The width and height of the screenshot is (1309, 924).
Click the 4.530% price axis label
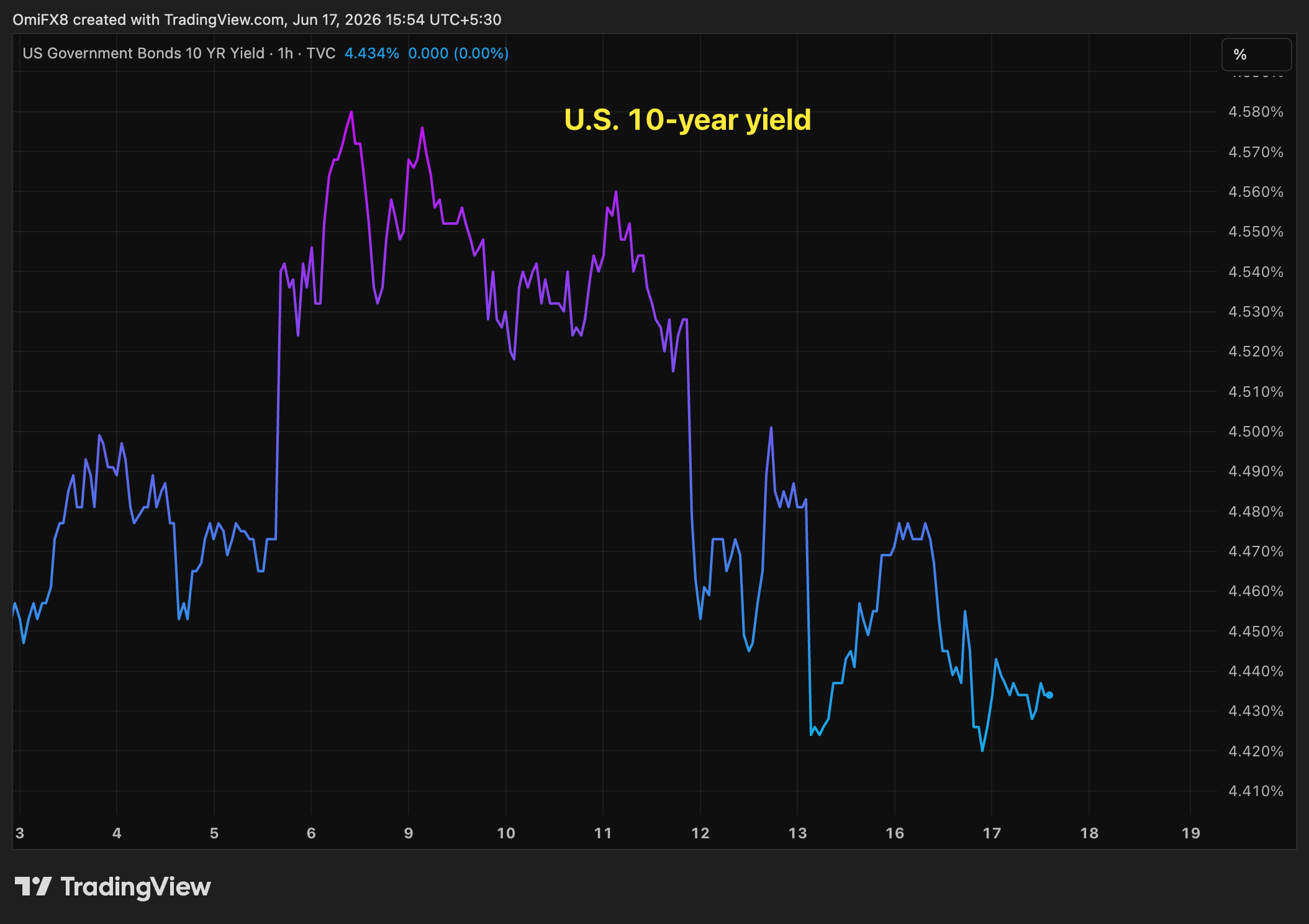pos(1256,312)
